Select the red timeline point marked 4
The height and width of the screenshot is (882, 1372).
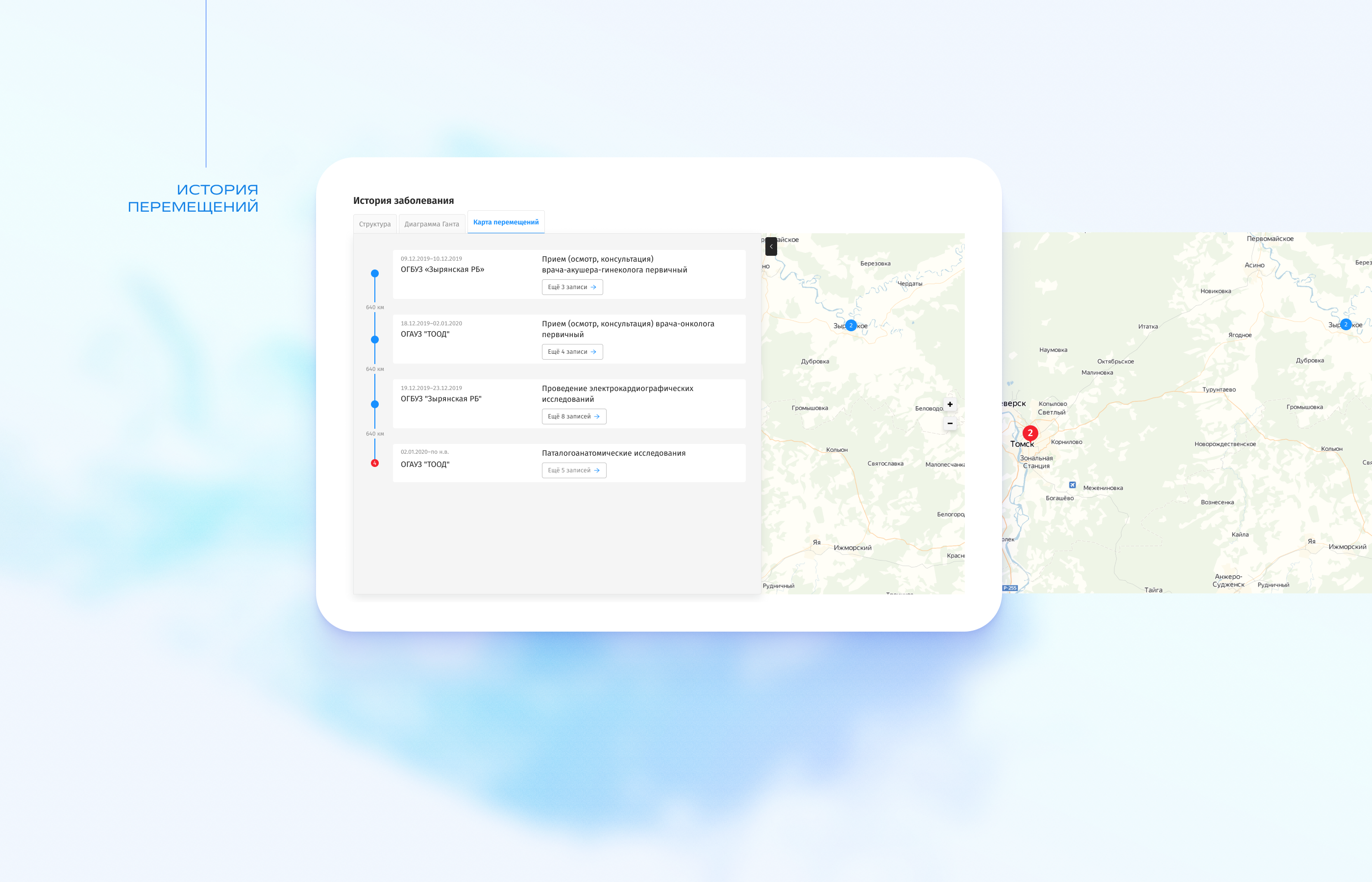coord(374,463)
